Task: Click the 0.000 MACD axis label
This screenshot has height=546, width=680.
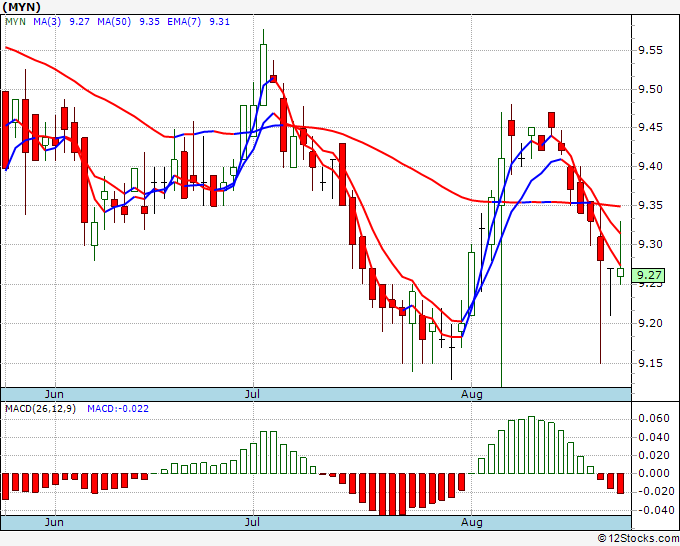Action: point(654,473)
